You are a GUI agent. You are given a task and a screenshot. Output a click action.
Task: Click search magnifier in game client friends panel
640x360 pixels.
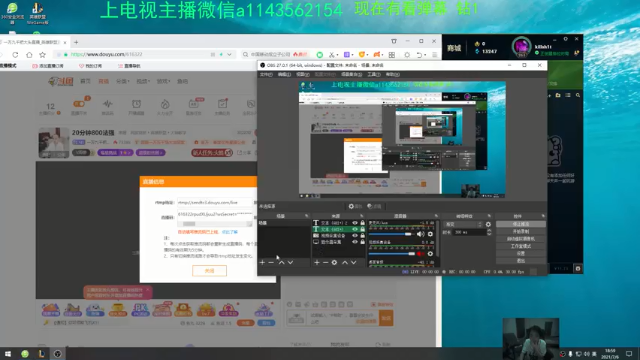click(578, 95)
